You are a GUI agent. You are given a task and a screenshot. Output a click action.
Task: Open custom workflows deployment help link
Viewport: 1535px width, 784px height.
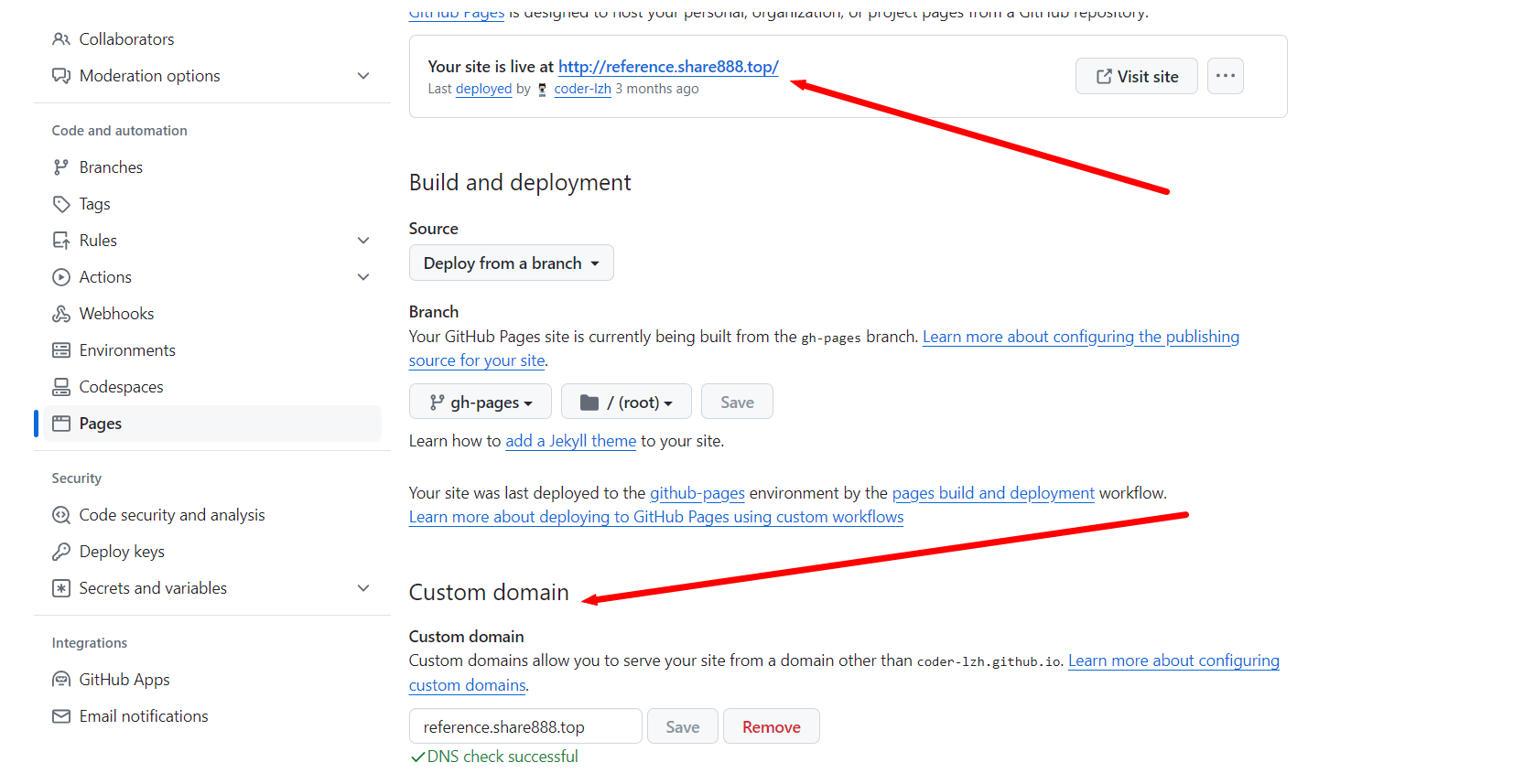[656, 517]
